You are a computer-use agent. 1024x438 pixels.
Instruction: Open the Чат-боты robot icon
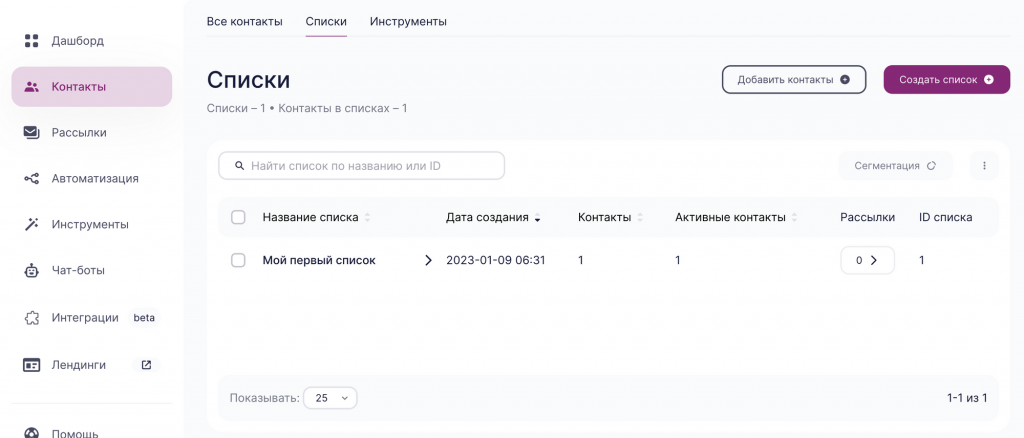[31, 270]
